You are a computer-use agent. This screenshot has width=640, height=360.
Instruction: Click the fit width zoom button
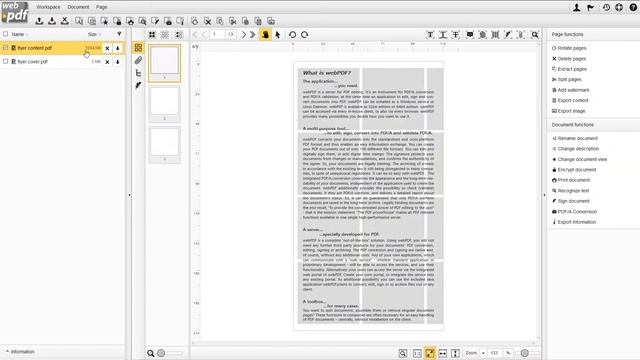pos(442,353)
